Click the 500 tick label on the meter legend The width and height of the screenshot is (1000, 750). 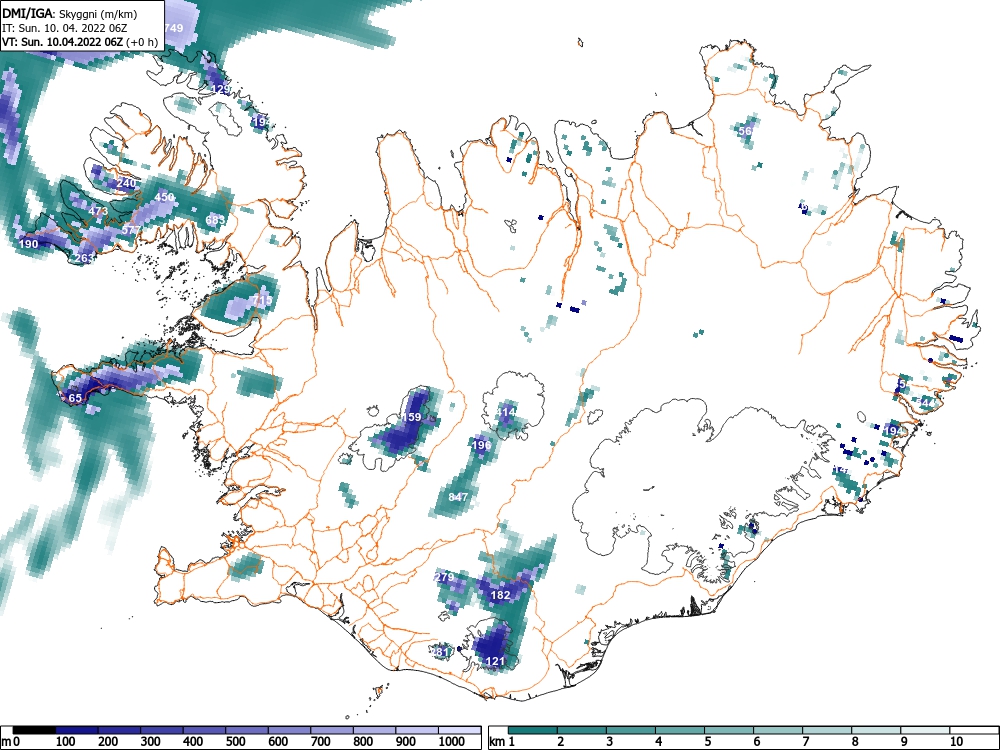point(236,742)
